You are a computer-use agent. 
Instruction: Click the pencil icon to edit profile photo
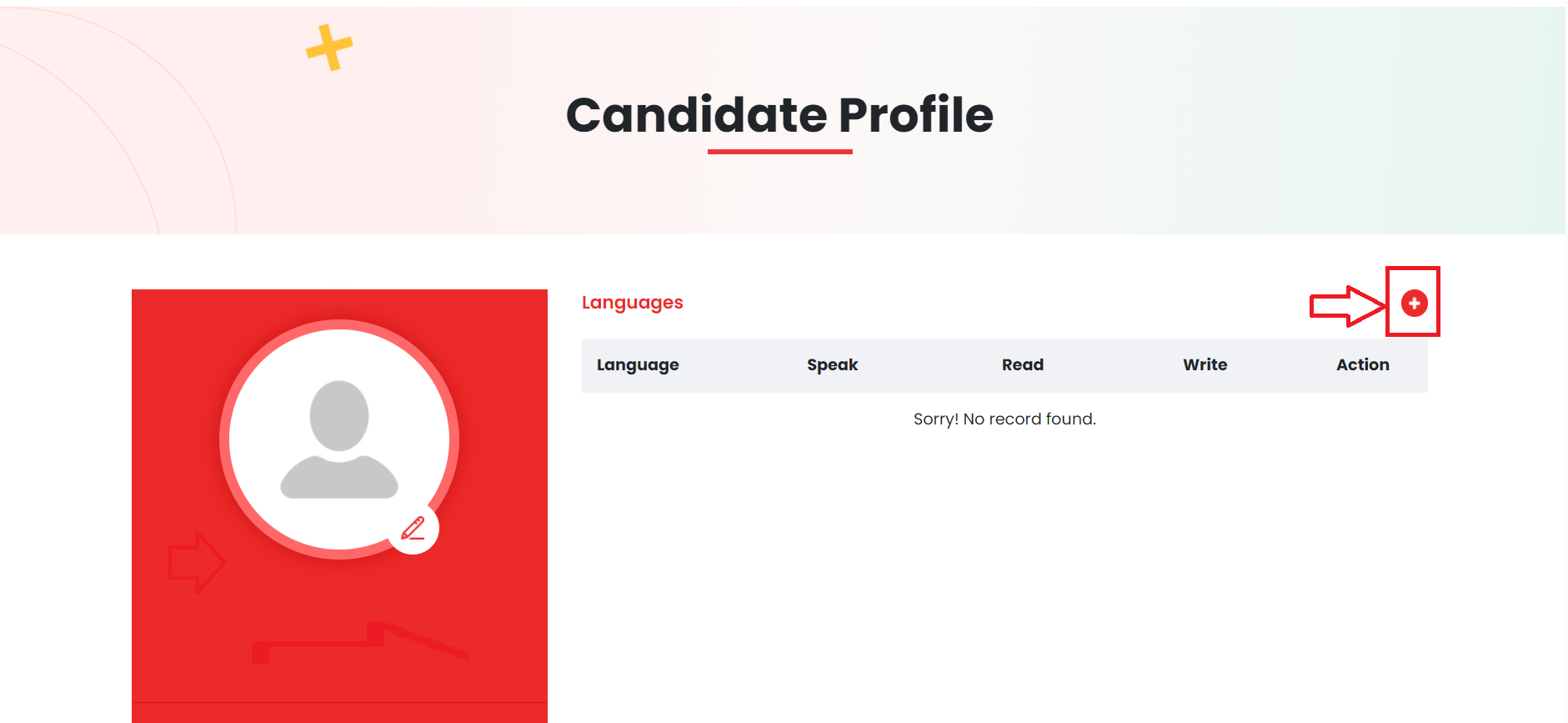point(413,529)
